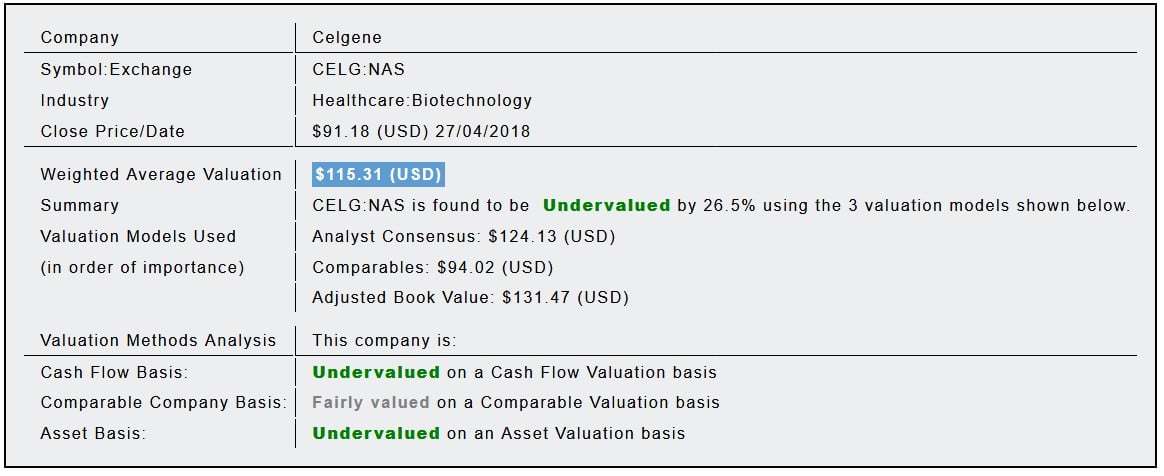This screenshot has width=1164, height=476.
Task: Click the green Undervalued word in Summary
Action: point(606,205)
